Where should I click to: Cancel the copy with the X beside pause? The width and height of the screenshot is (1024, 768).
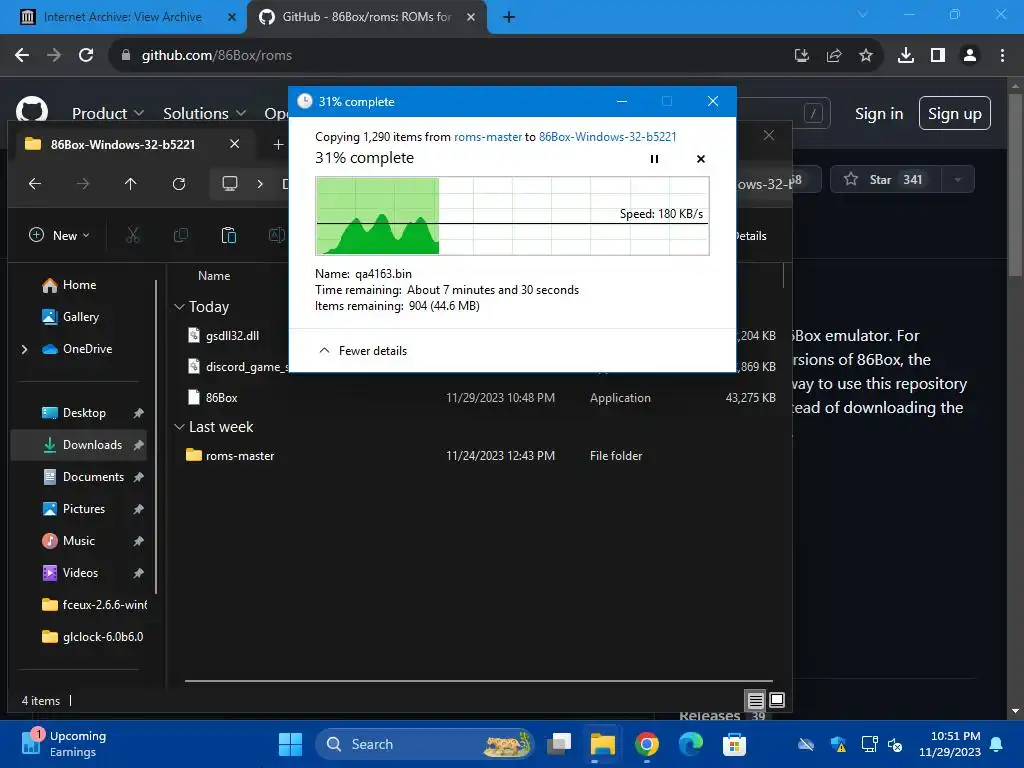coord(701,159)
